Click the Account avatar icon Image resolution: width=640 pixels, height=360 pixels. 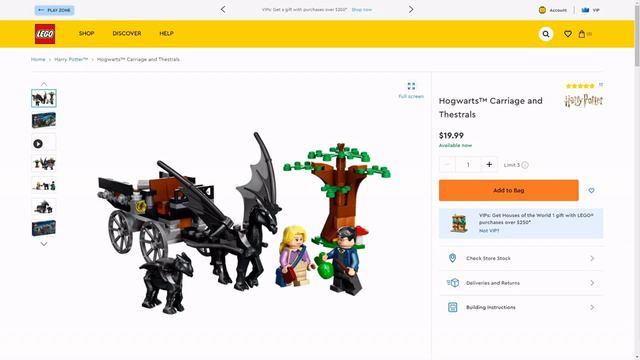point(542,10)
